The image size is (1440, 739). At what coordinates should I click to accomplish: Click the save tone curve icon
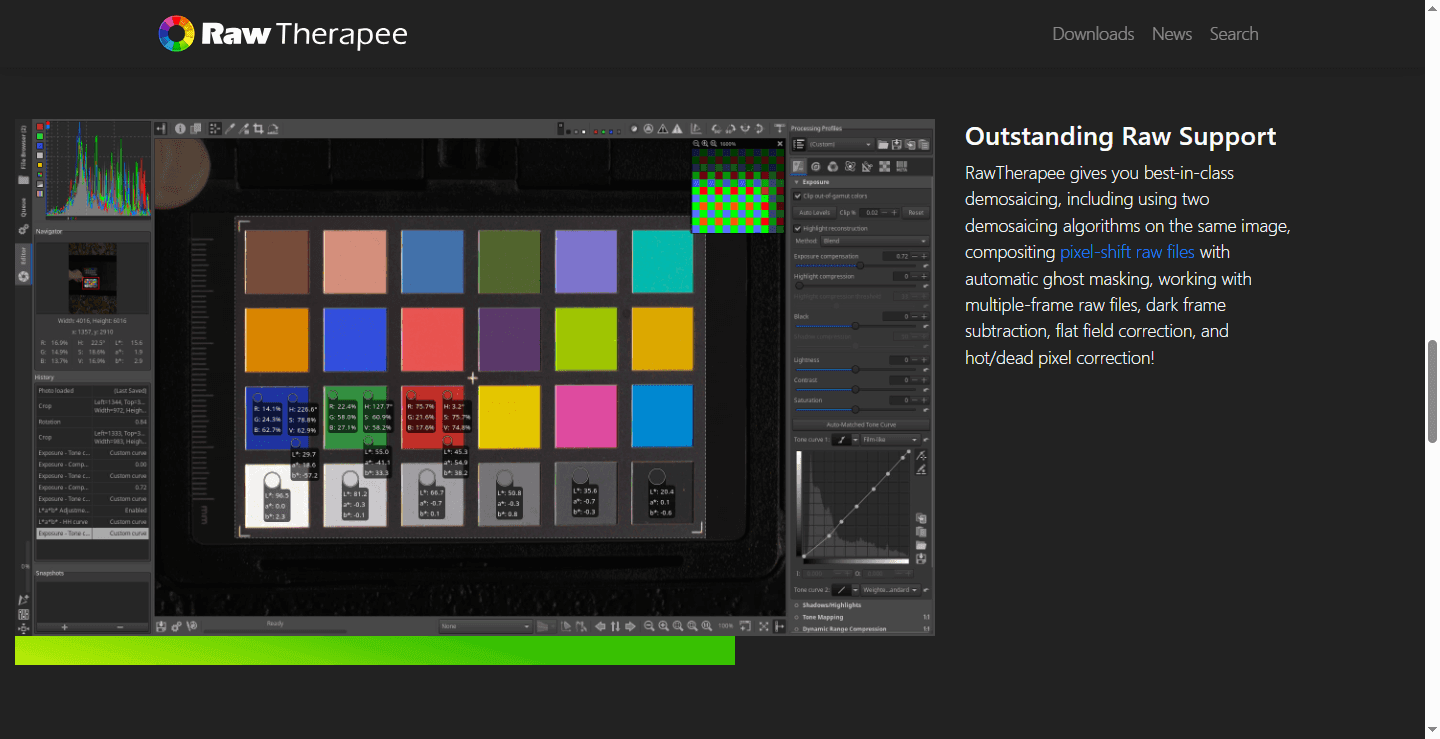pos(921,558)
